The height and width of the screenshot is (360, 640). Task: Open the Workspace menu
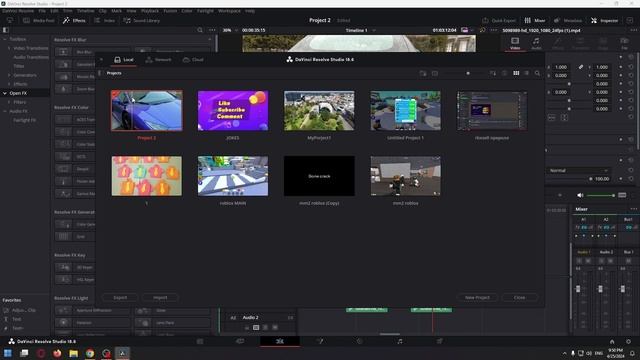point(229,11)
